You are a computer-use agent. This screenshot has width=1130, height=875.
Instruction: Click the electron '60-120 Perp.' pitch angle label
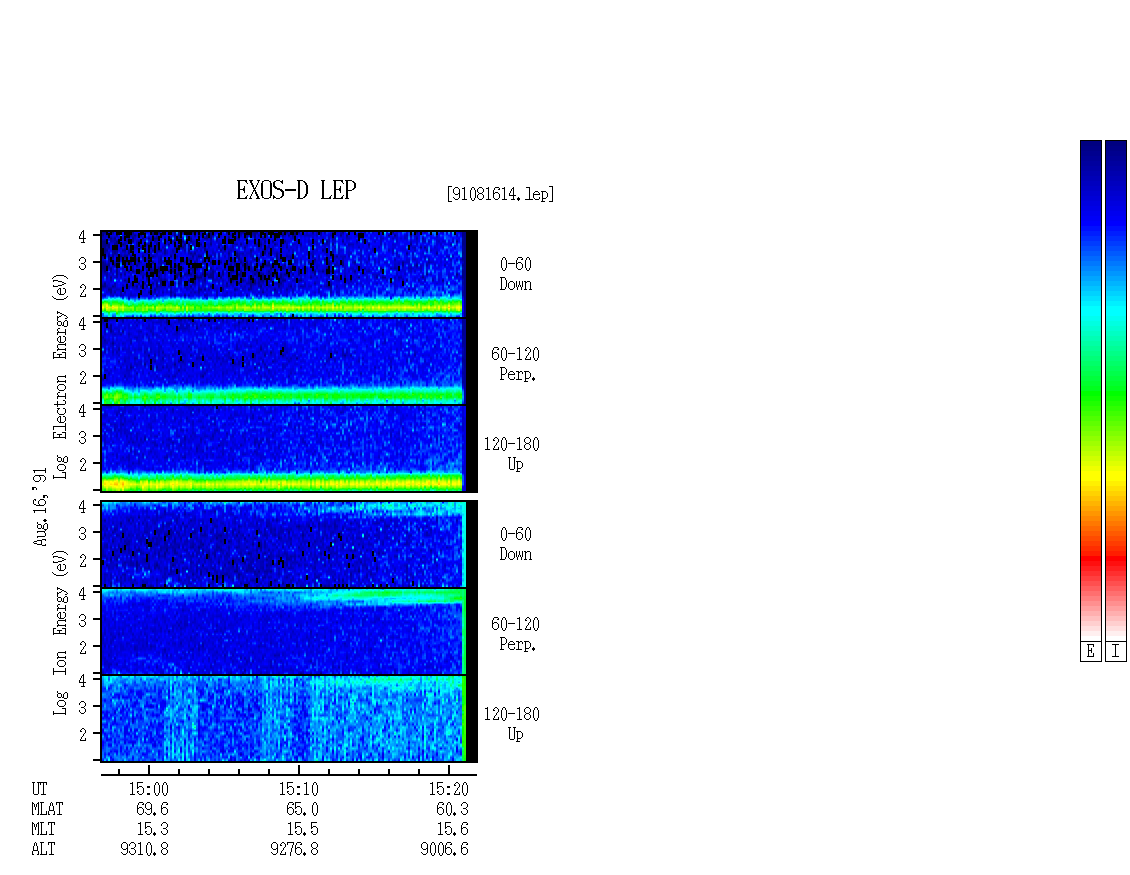[x=515, y=364]
